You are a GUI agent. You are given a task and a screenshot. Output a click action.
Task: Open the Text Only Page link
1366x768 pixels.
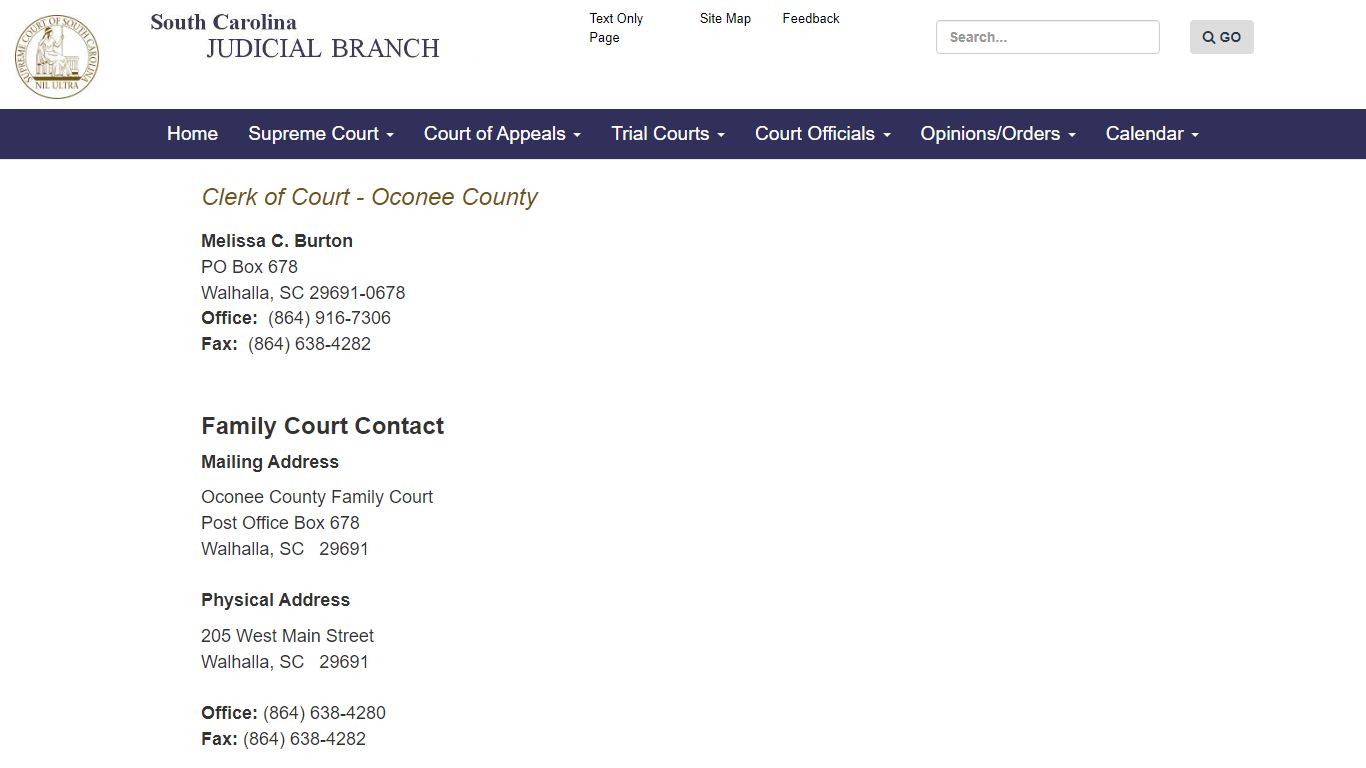[x=615, y=27]
